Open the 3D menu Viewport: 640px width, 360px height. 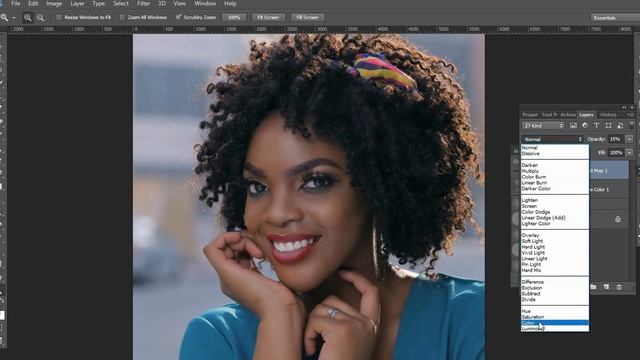[162, 4]
